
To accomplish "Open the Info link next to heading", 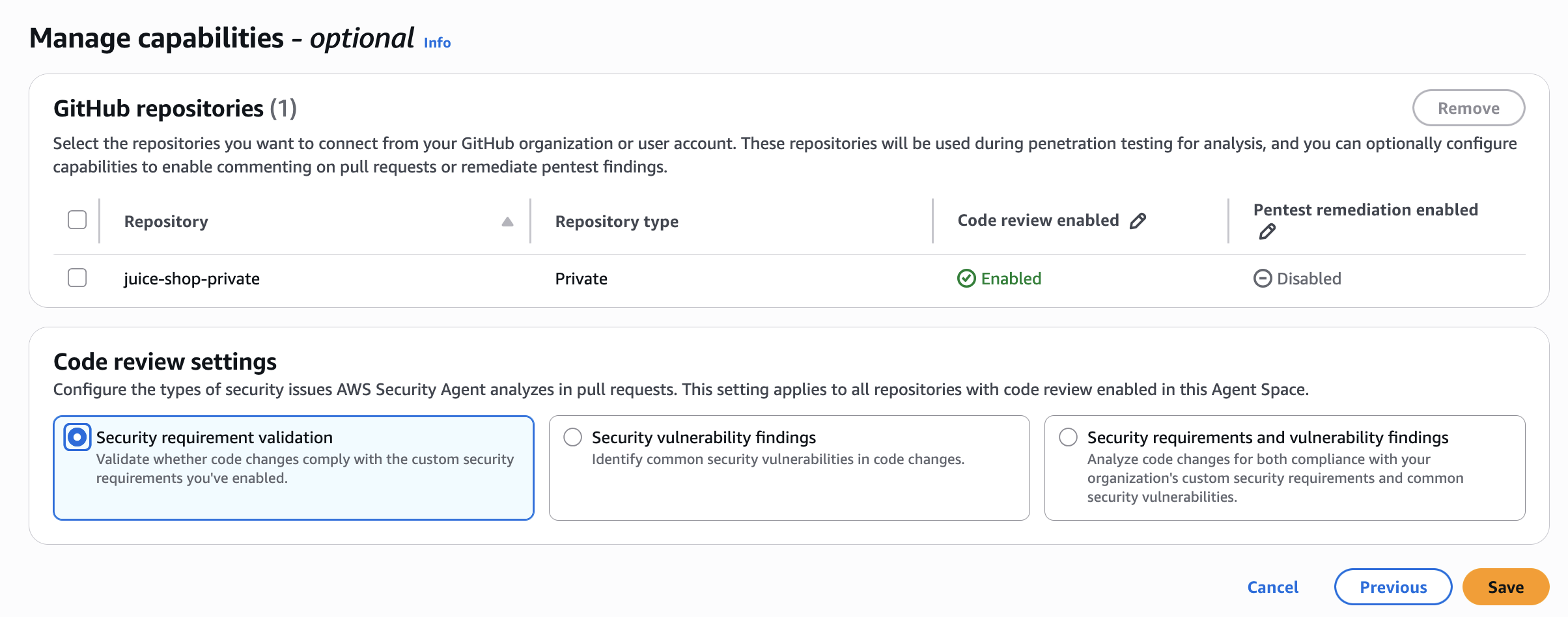I will point(437,43).
